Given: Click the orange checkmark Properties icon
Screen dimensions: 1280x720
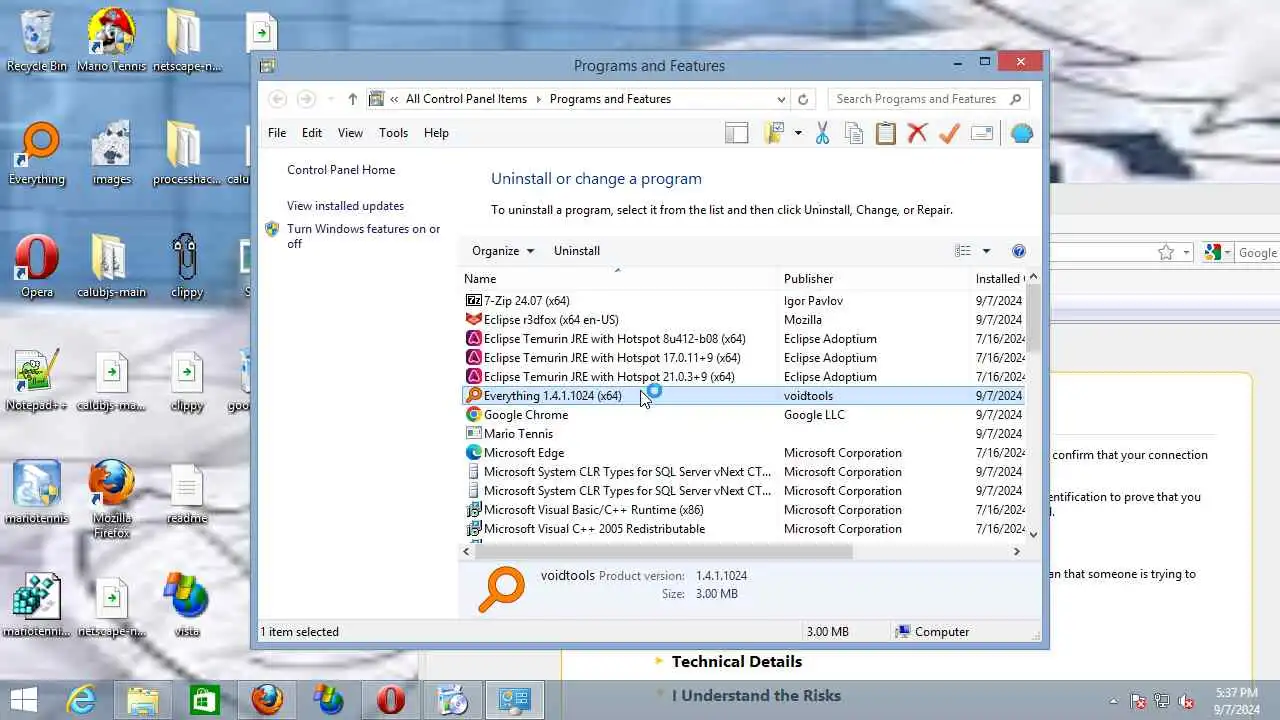Looking at the screenshot, I should [x=949, y=133].
